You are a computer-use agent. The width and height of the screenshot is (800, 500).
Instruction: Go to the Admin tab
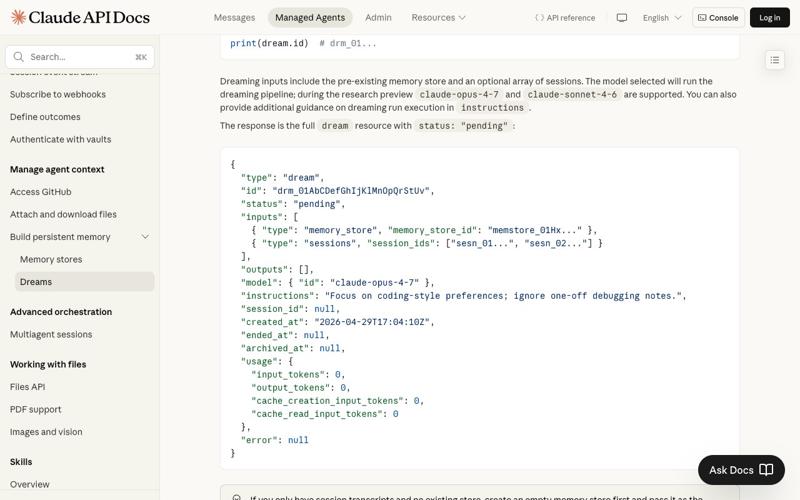coord(378,18)
